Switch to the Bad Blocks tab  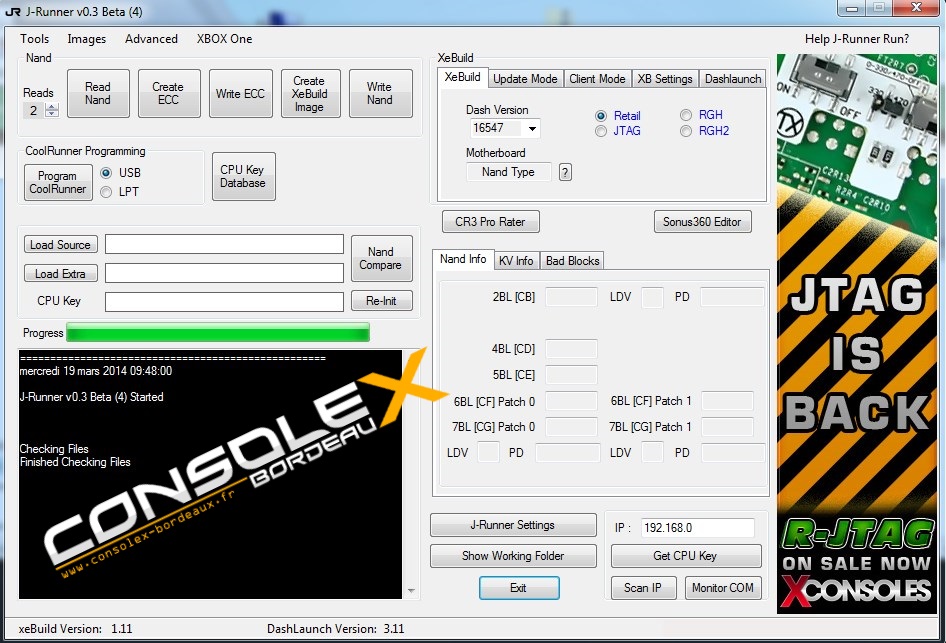573,261
